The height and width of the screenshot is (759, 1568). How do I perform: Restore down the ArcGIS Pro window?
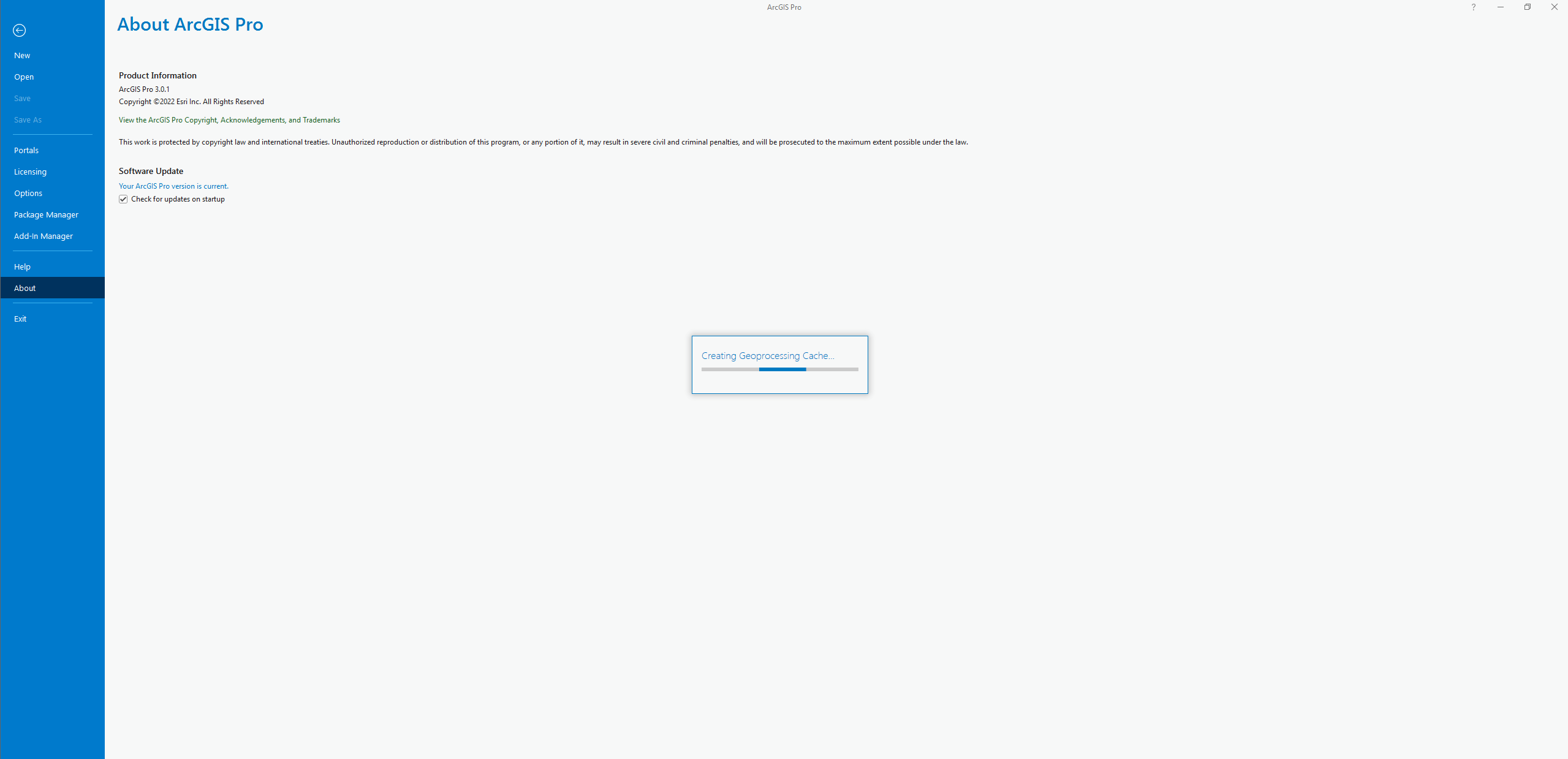1528,7
